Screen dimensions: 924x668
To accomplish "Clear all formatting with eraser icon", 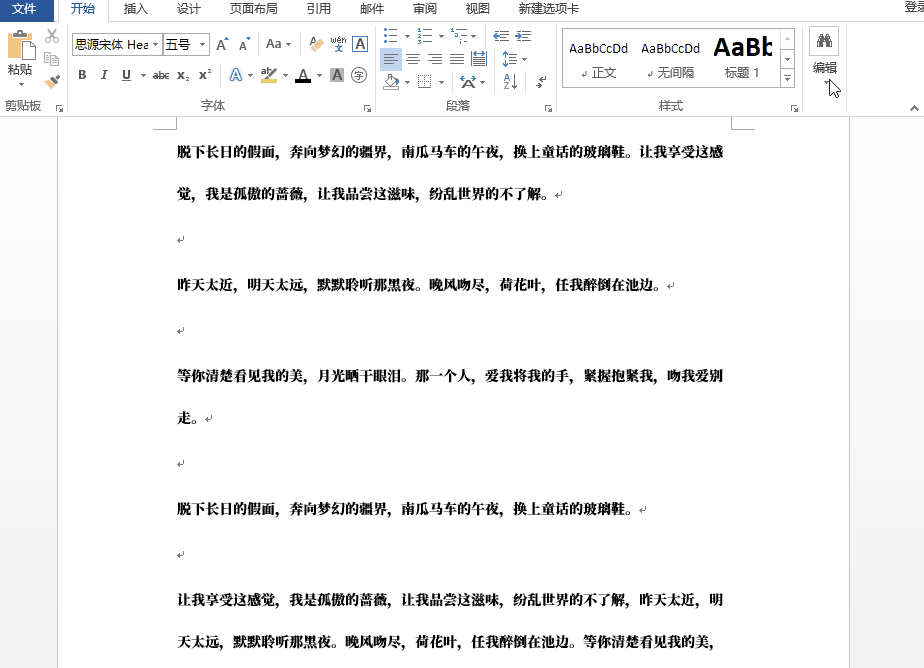I will pyautogui.click(x=316, y=44).
